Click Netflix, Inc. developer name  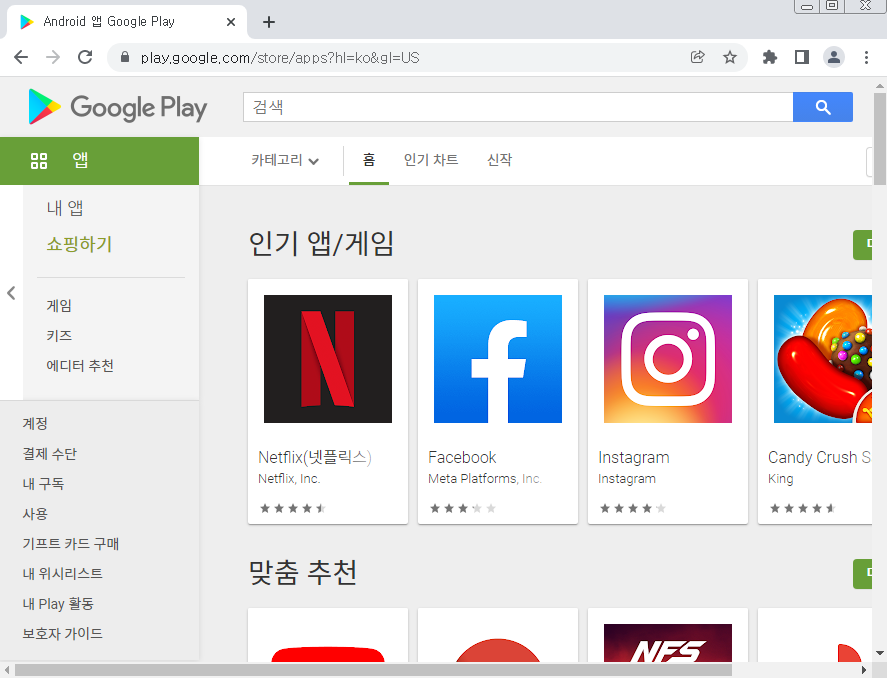(x=289, y=478)
